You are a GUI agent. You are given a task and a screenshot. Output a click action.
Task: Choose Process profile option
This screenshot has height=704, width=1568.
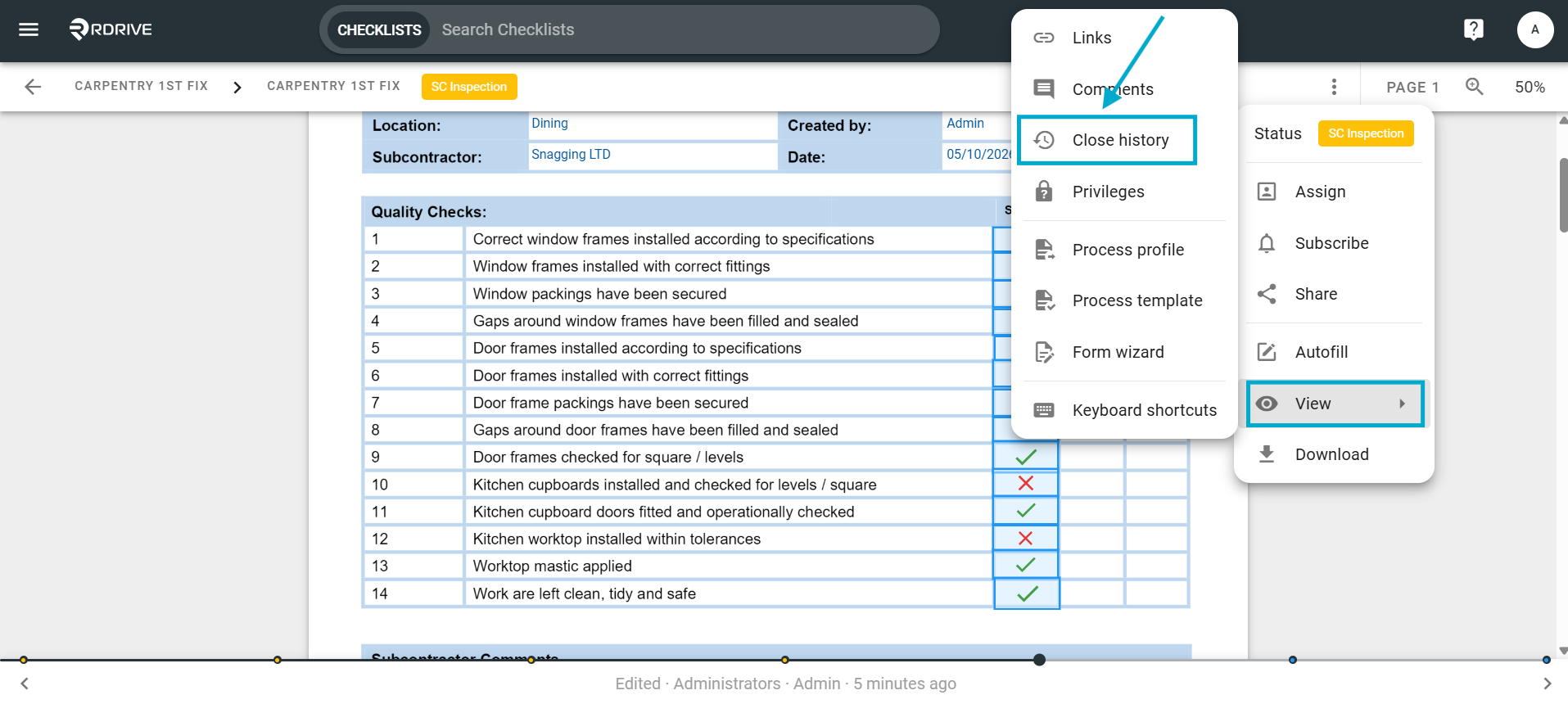pyautogui.click(x=1124, y=250)
